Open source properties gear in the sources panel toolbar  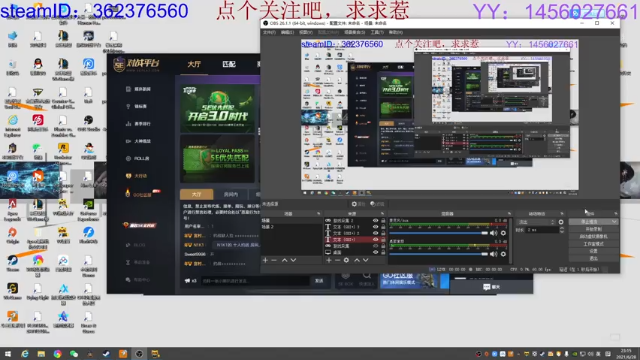pyautogui.click(x=346, y=260)
